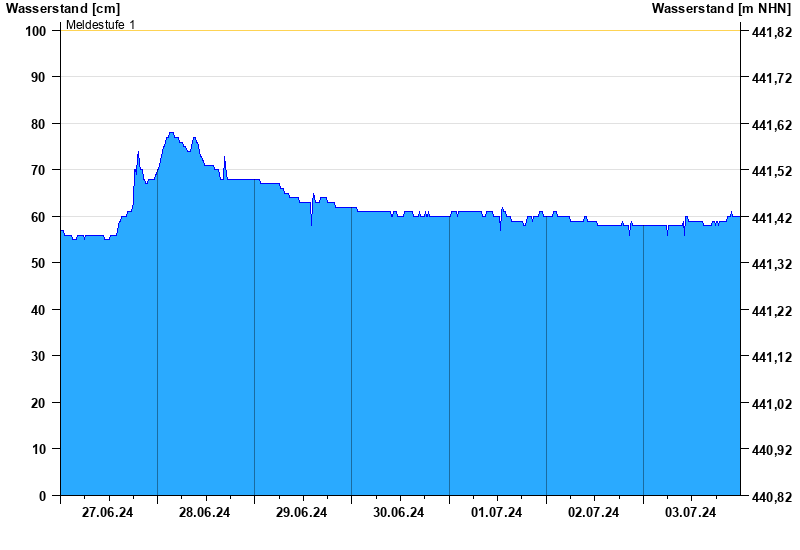This screenshot has height=550, width=800.
Task: Click the 441,12 label on the right axis
Action: click(x=770, y=357)
